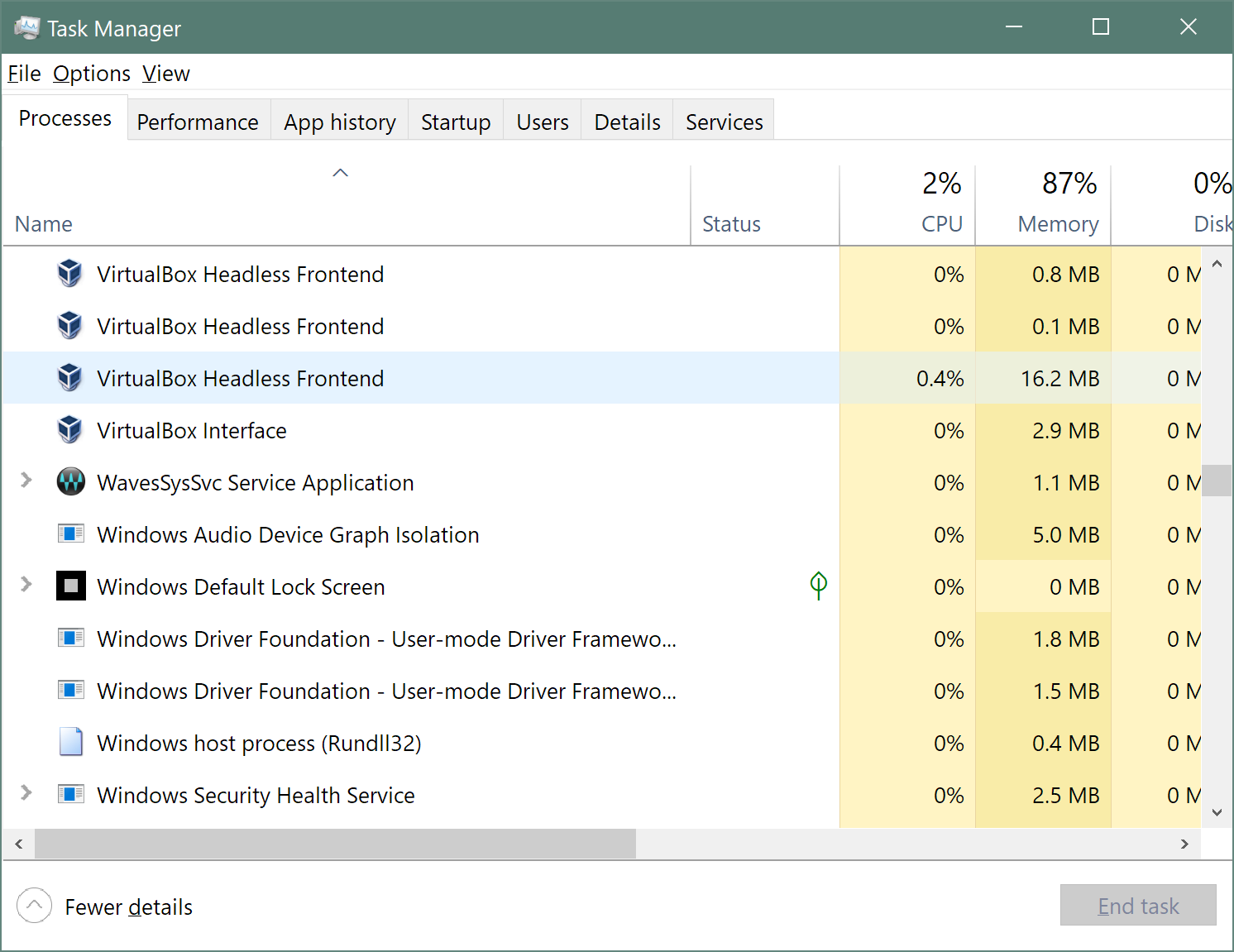Click the VirtualBox icon on the 16.2 MB row

(70, 377)
